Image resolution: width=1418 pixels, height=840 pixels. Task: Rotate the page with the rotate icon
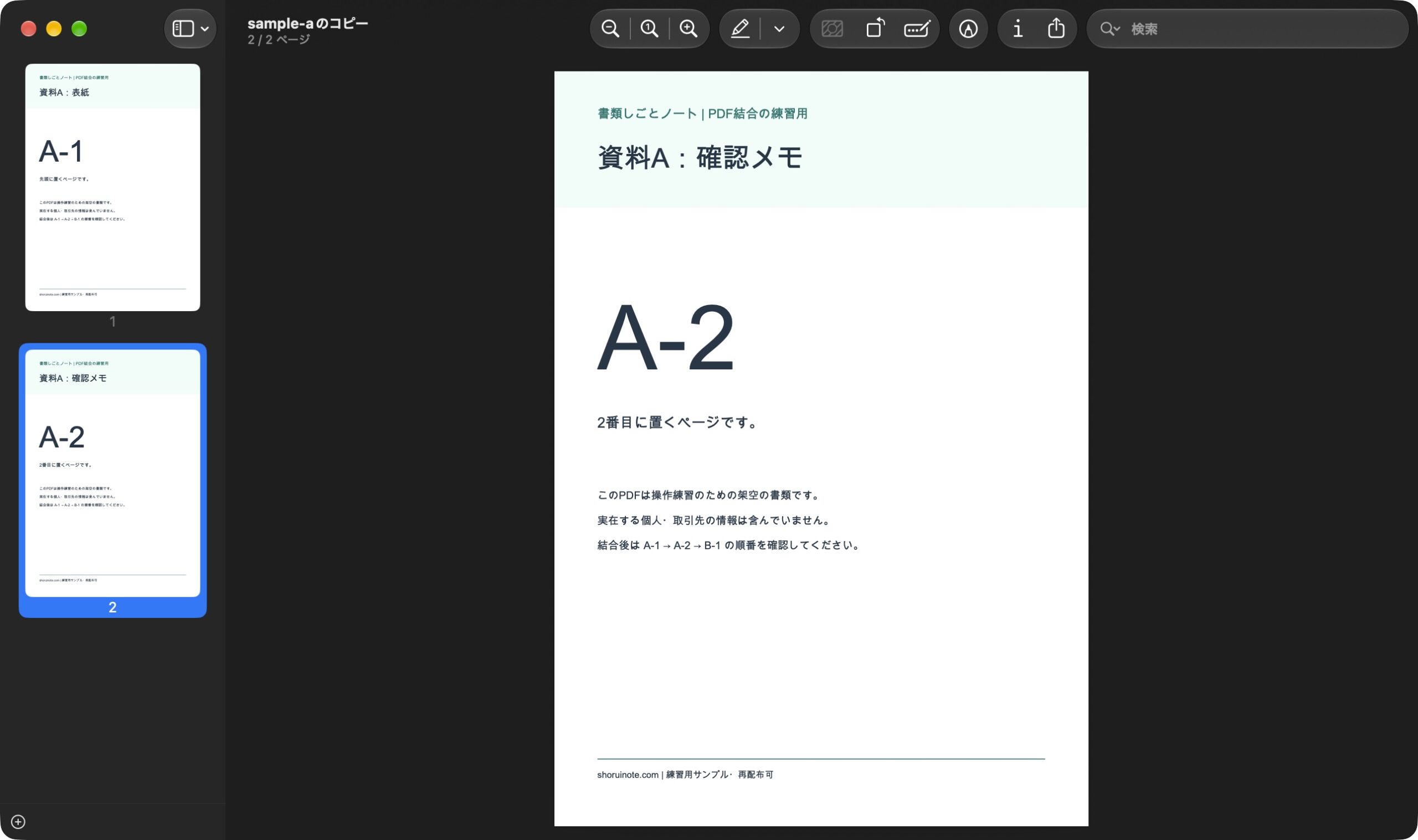click(x=875, y=28)
